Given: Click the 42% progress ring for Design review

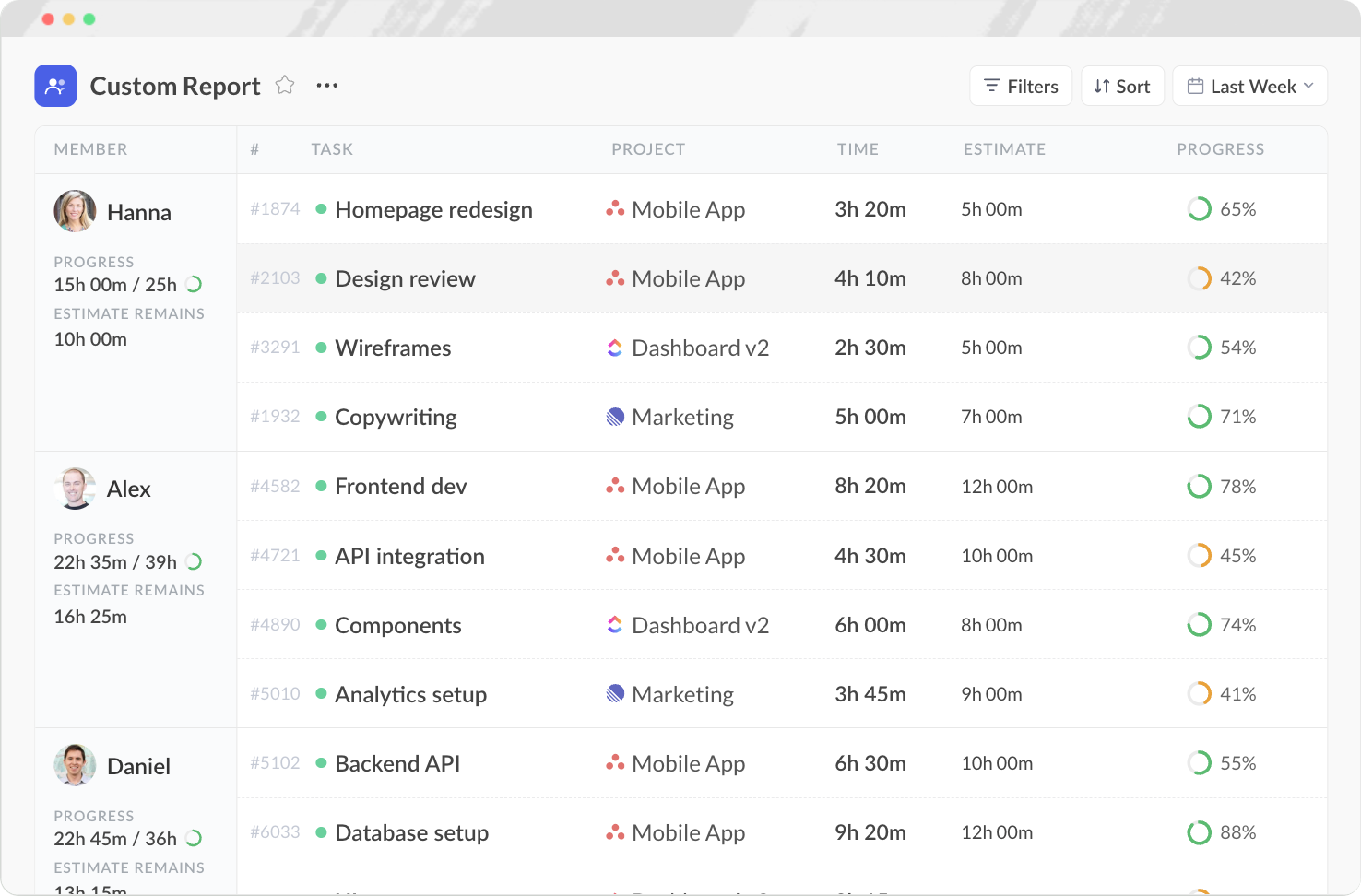Looking at the screenshot, I should [x=1199, y=278].
